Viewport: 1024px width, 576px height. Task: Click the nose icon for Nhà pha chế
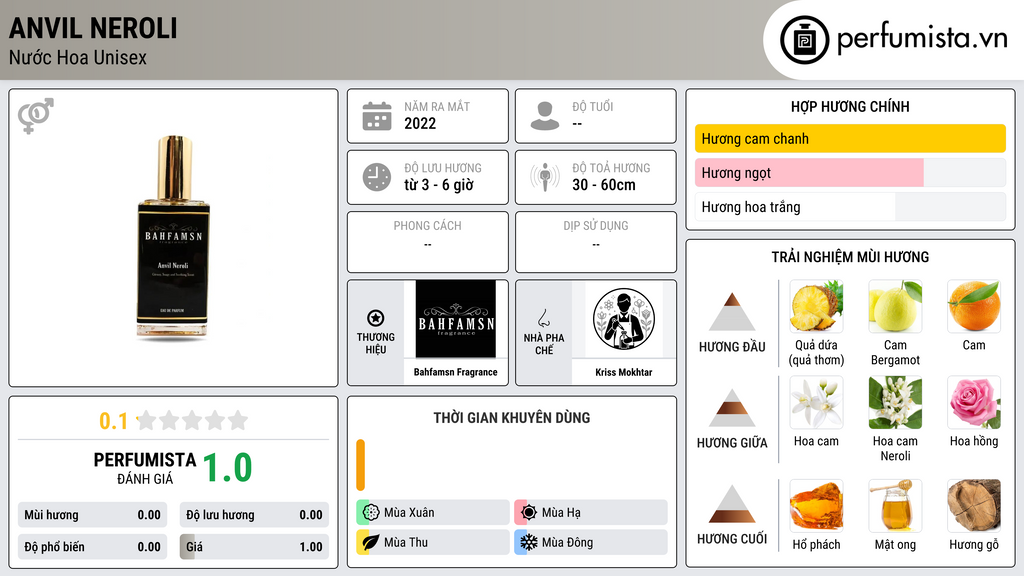[544, 318]
